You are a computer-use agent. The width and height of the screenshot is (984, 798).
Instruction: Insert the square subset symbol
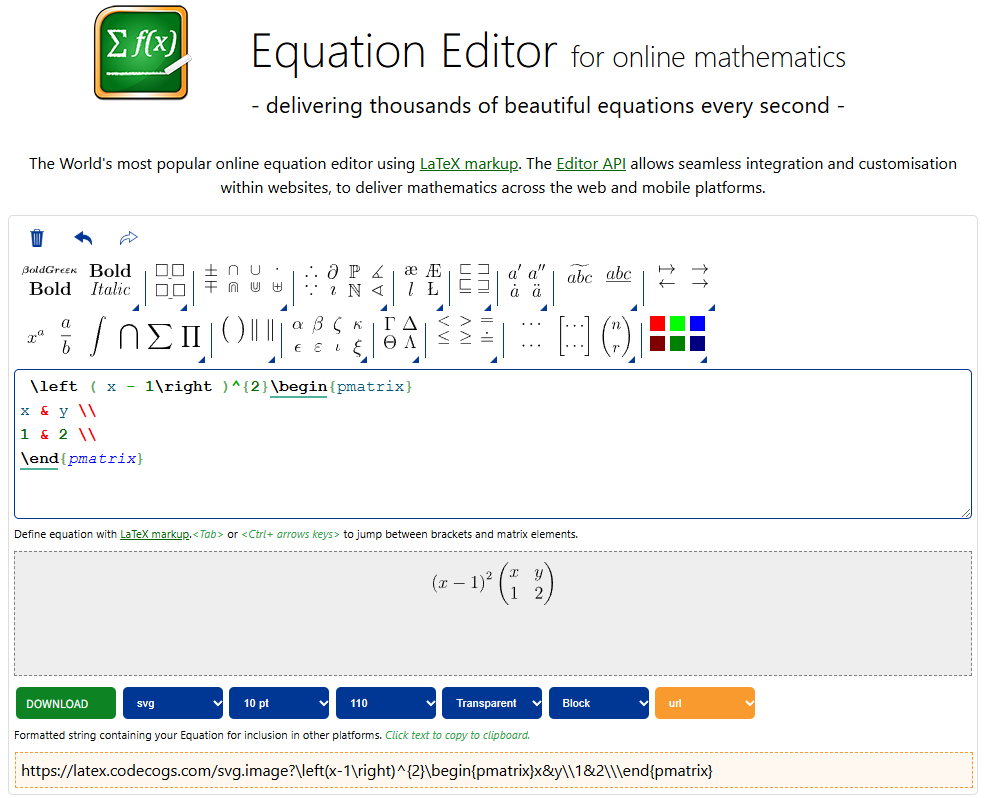click(465, 270)
